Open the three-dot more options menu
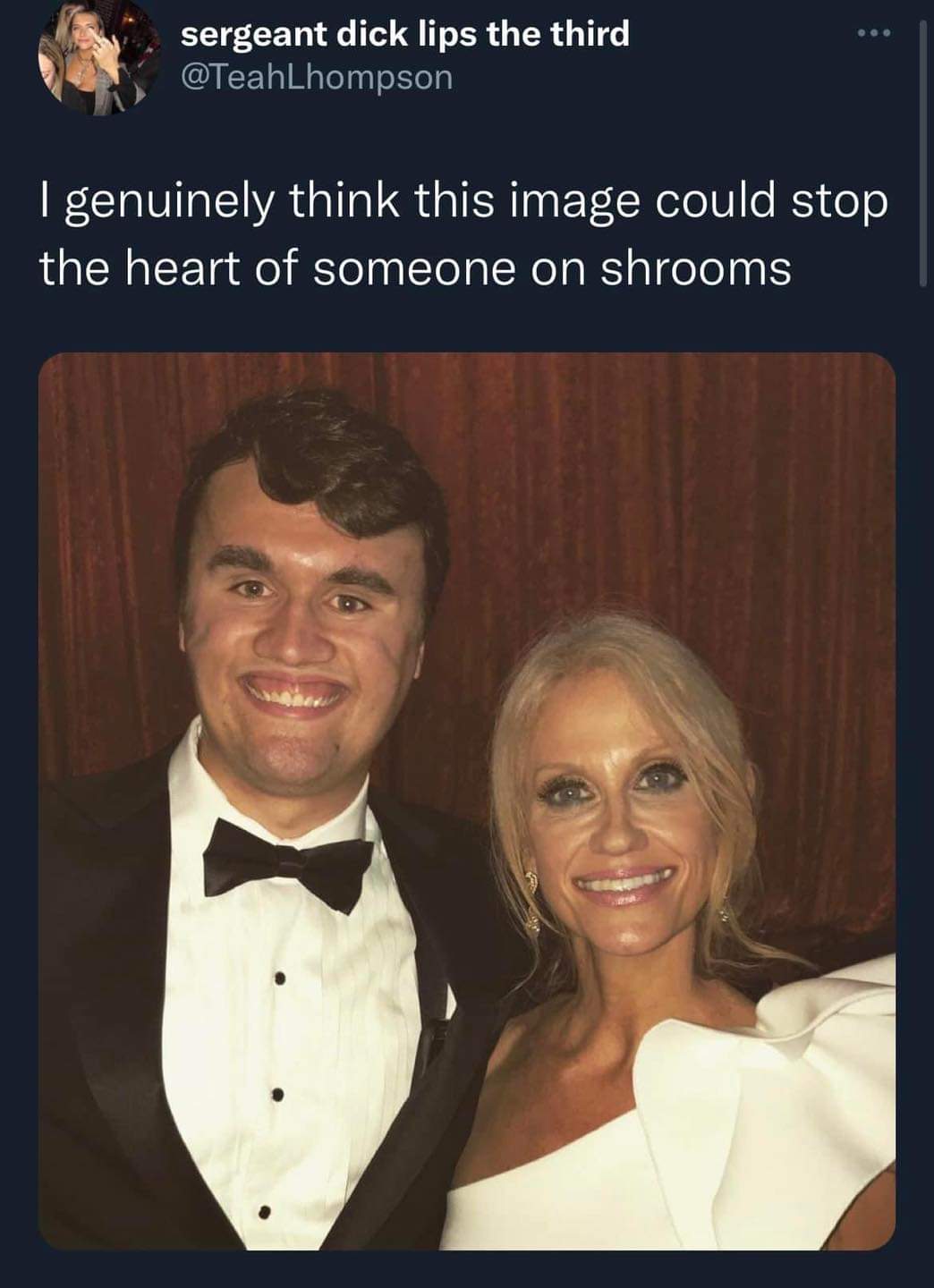934x1288 pixels. (874, 35)
